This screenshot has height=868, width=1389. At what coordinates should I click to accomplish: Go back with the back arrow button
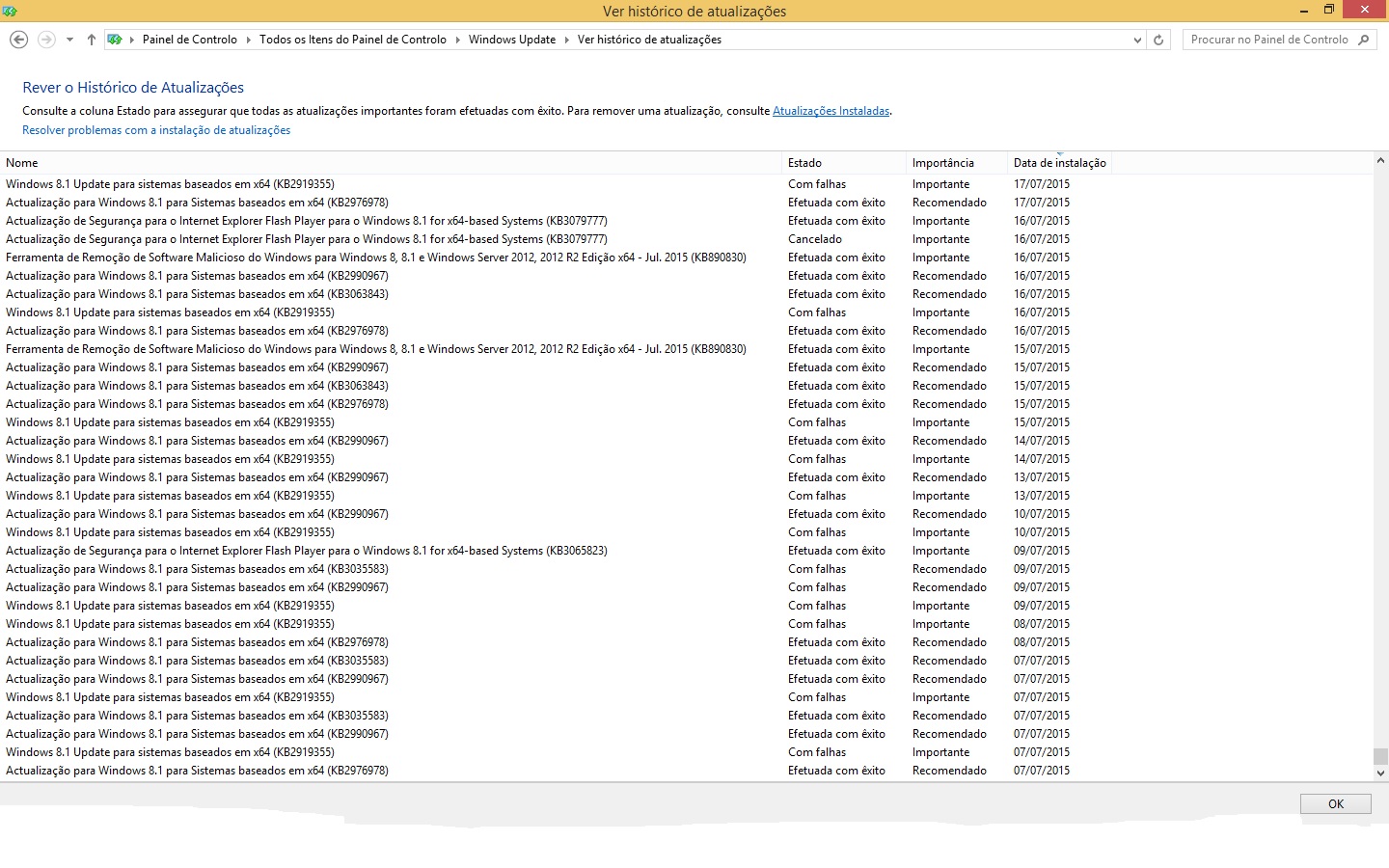coord(18,40)
